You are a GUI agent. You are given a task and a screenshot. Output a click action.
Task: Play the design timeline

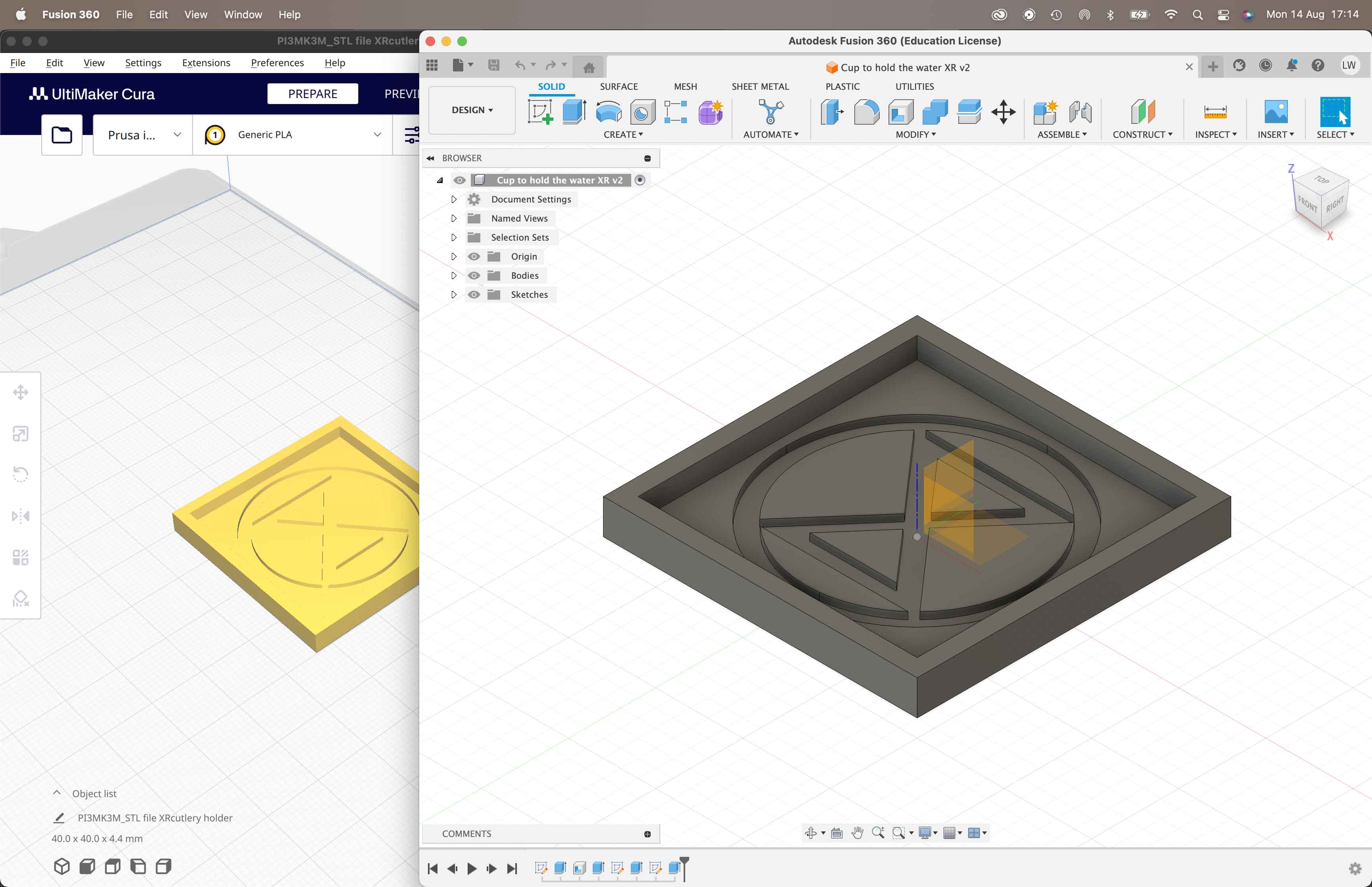[x=472, y=869]
